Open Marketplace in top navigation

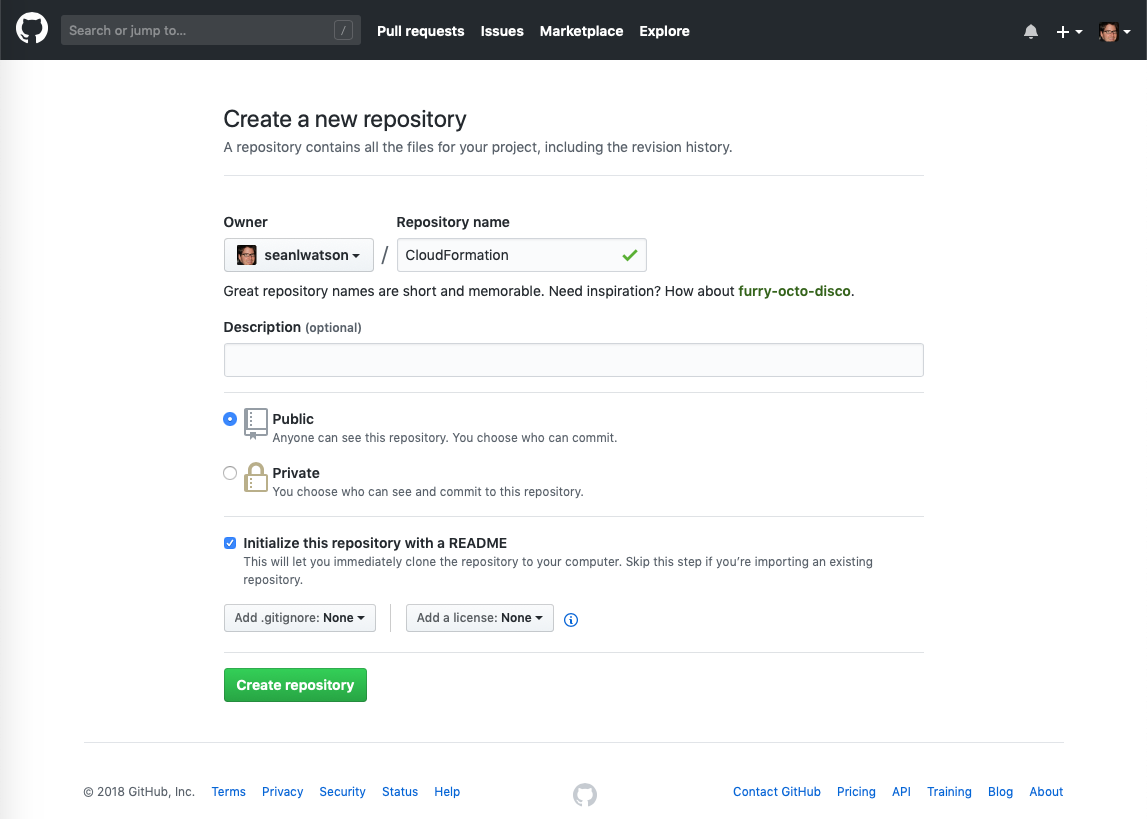pyautogui.click(x=582, y=31)
